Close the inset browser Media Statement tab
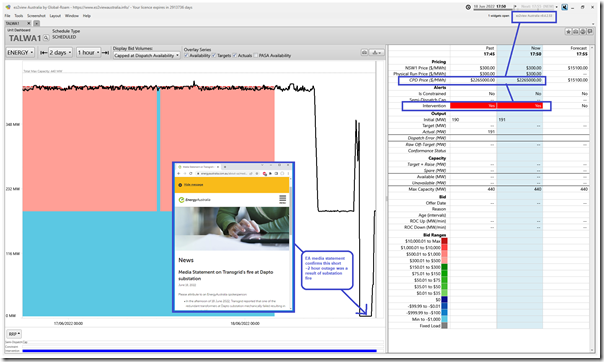The image size is (604, 362). pos(218,167)
